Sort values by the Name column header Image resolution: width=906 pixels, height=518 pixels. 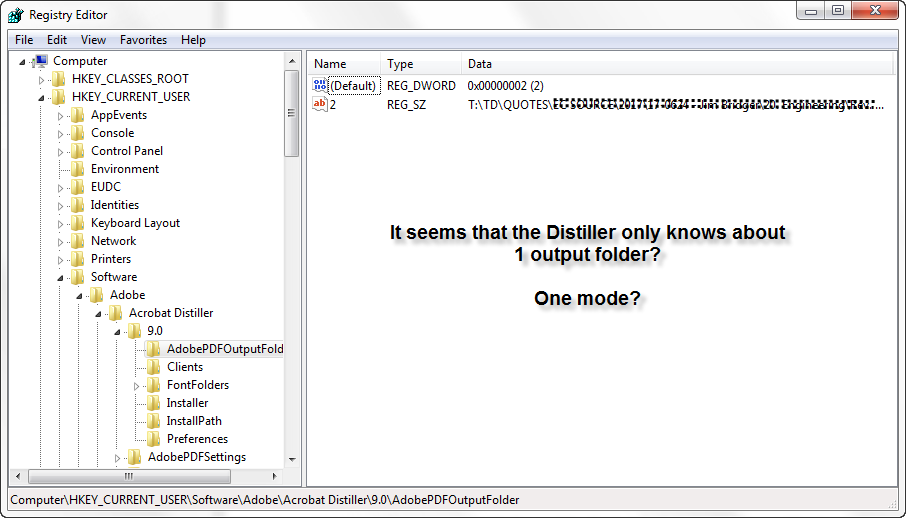pos(345,64)
